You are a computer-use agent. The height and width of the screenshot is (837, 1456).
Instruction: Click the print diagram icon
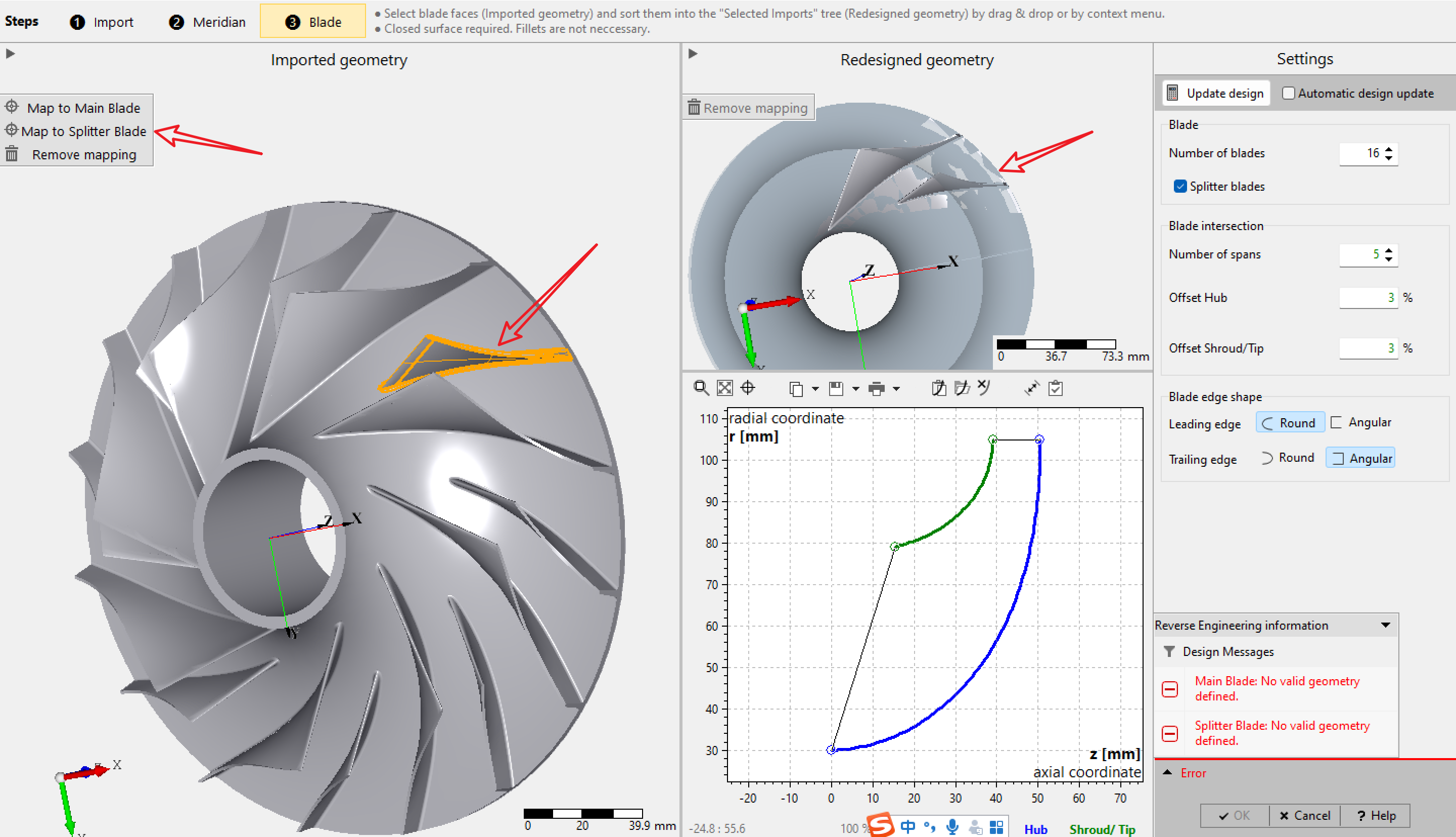pos(876,389)
